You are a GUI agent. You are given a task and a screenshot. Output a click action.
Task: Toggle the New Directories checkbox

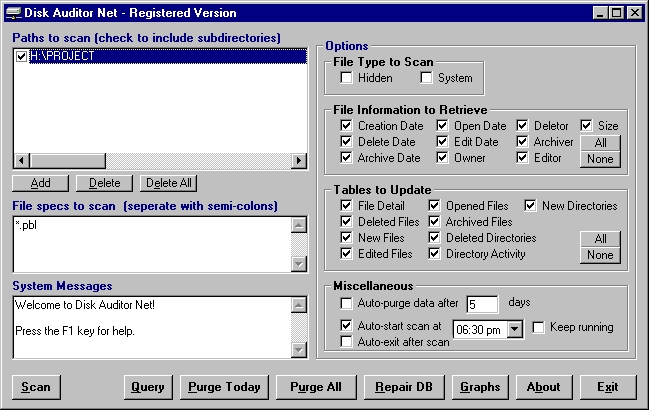(530, 206)
